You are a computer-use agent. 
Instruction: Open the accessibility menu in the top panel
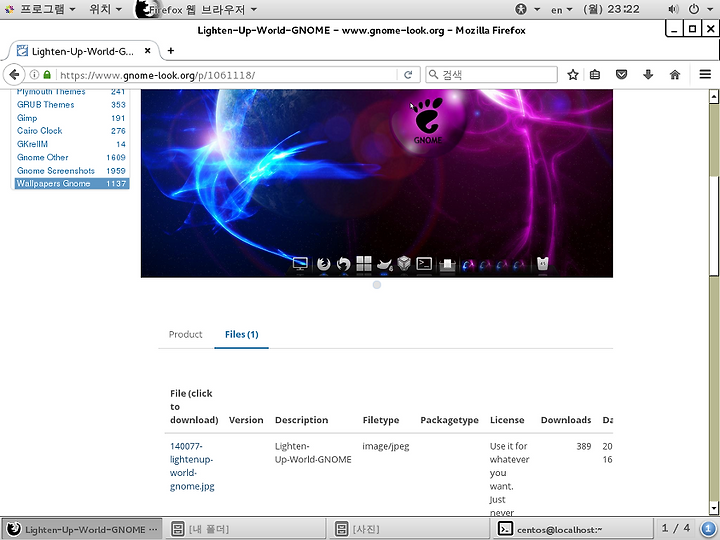[521, 9]
